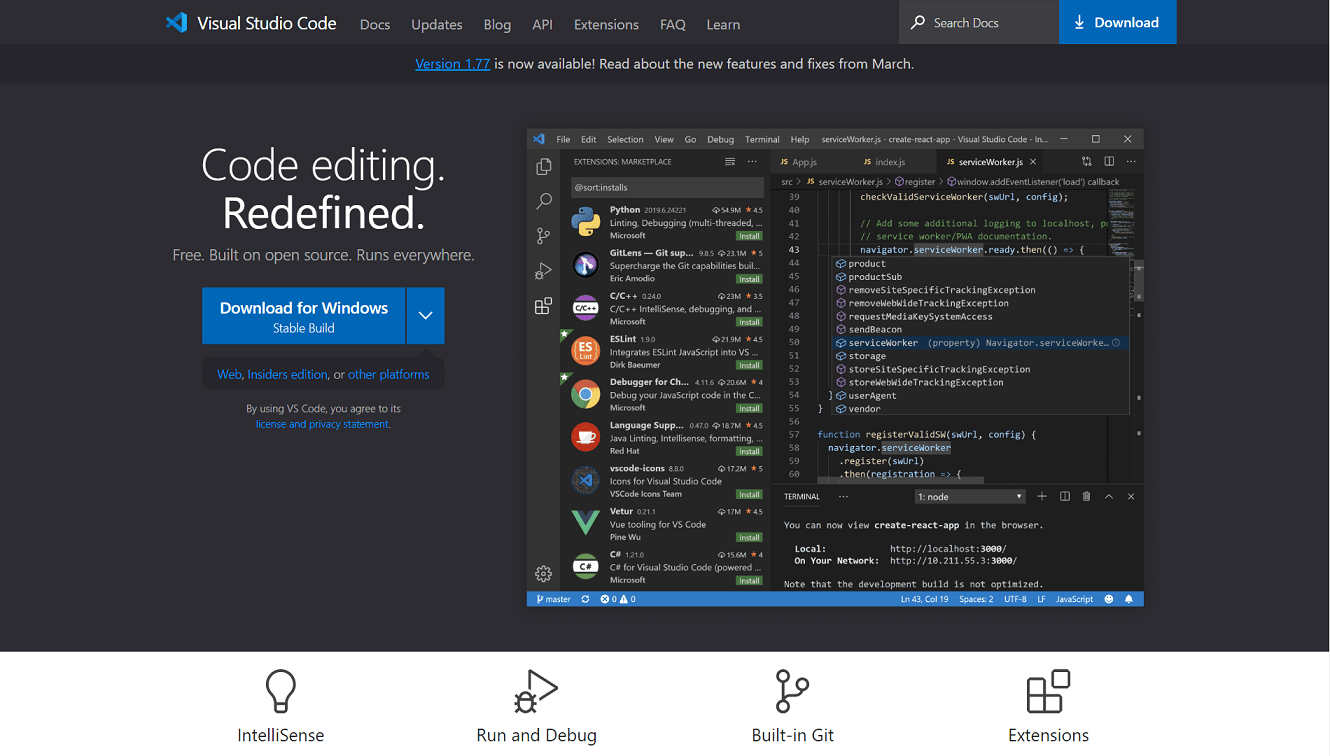The image size is (1330, 756).
Task: Open more actions in Extensions Marketplace header
Action: point(752,161)
